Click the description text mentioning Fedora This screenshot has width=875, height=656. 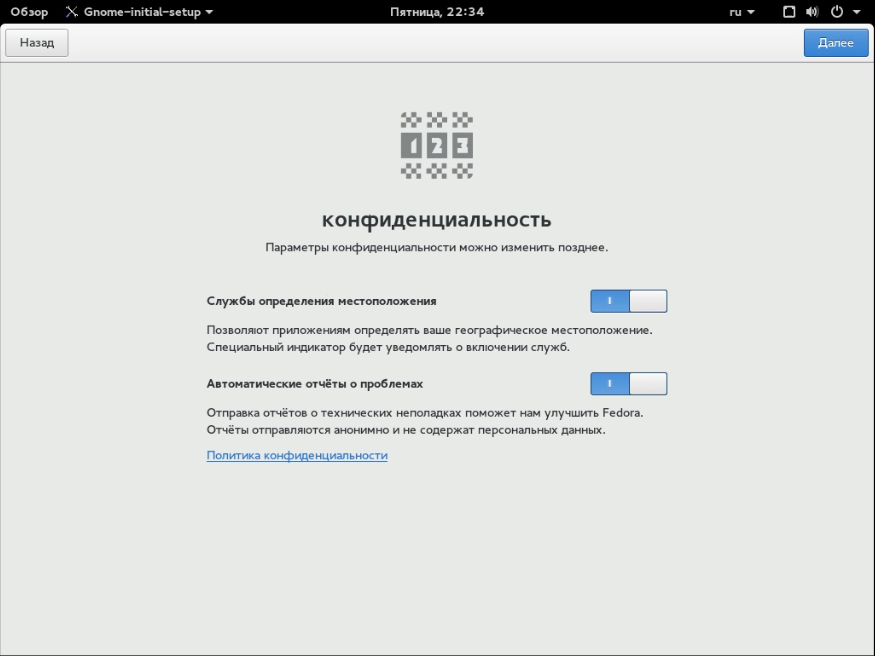pos(424,412)
